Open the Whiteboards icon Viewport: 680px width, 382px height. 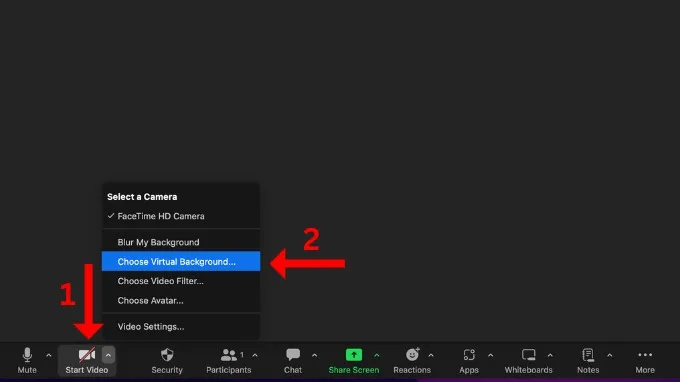click(x=528, y=355)
